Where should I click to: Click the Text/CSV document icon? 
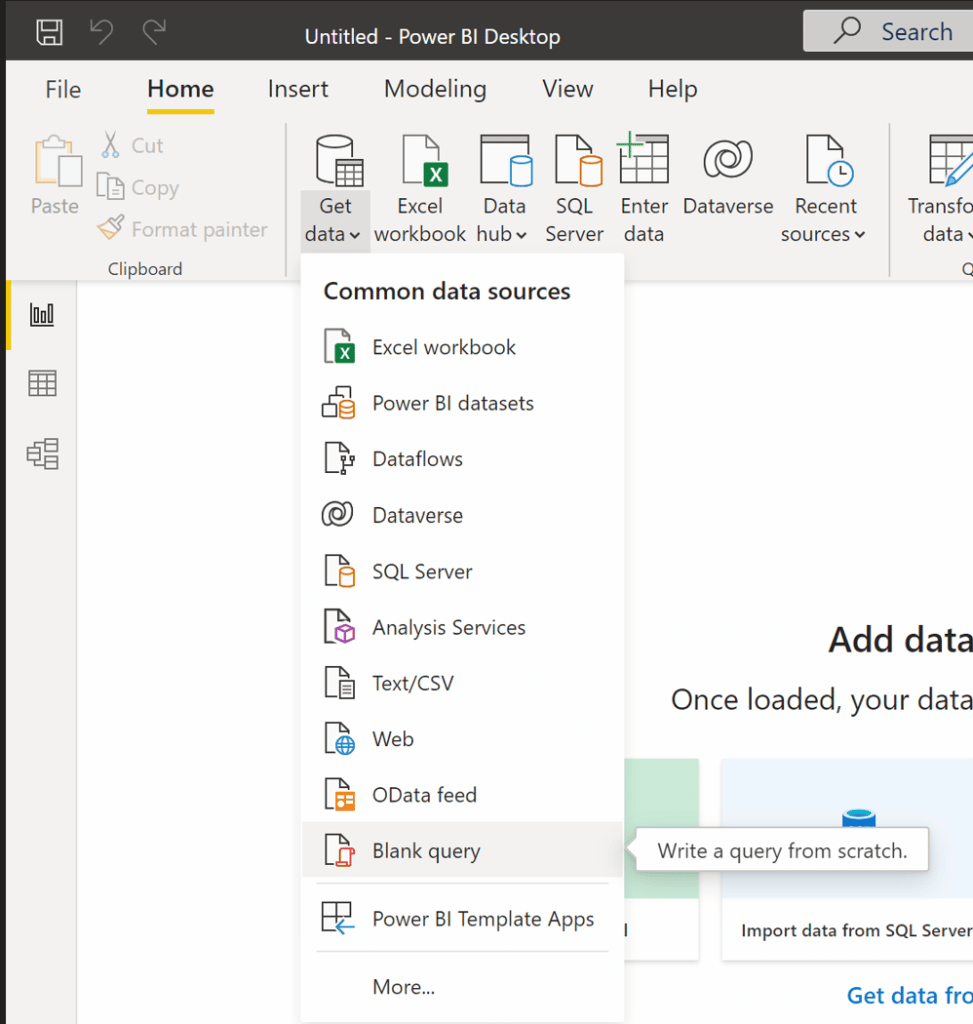[x=339, y=682]
